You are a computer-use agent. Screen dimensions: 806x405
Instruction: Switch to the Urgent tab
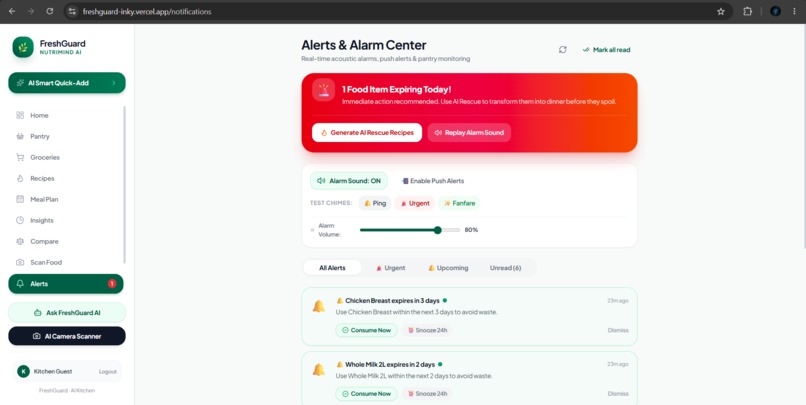391,268
